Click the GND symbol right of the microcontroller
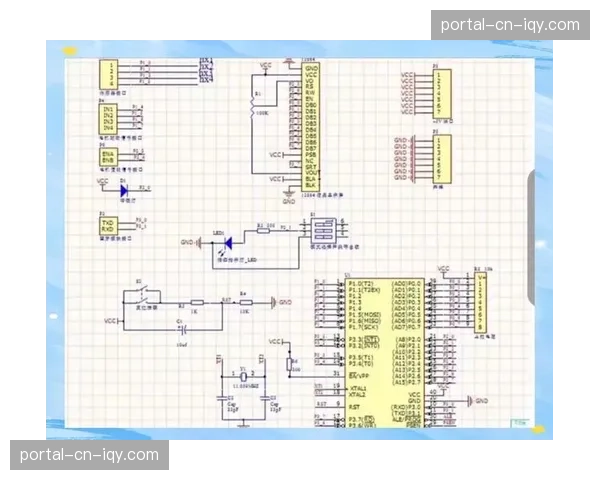The width and height of the screenshot is (600, 480). tap(481, 401)
